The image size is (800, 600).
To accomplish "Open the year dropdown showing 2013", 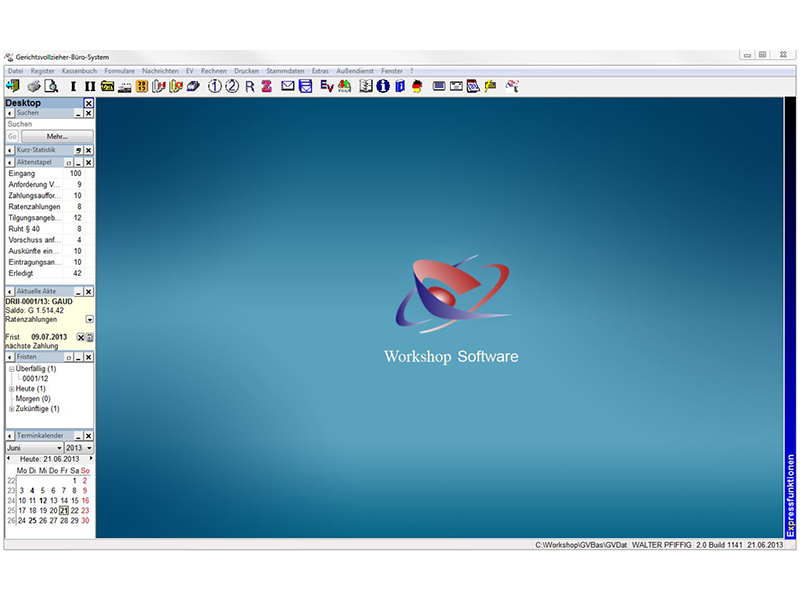I will click(x=89, y=448).
